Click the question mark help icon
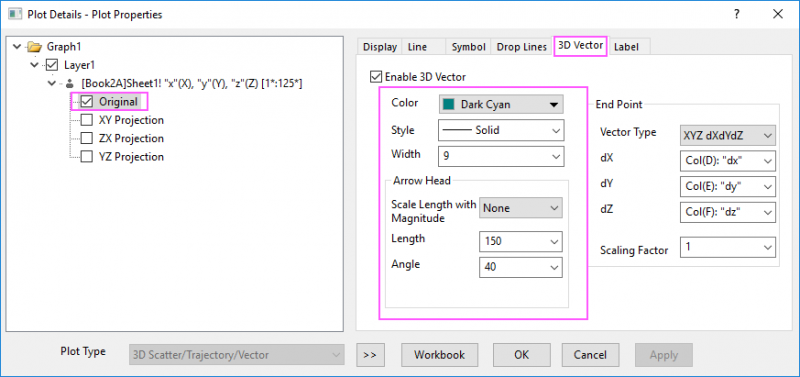Screen dimensions: 800x377 (737, 14)
